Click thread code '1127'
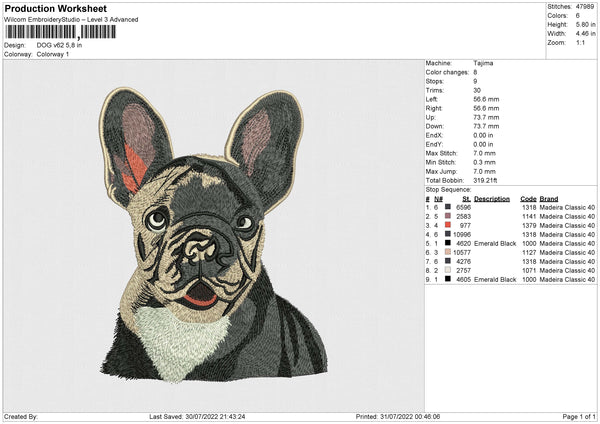Image resolution: width=600 pixels, height=424 pixels. point(529,253)
